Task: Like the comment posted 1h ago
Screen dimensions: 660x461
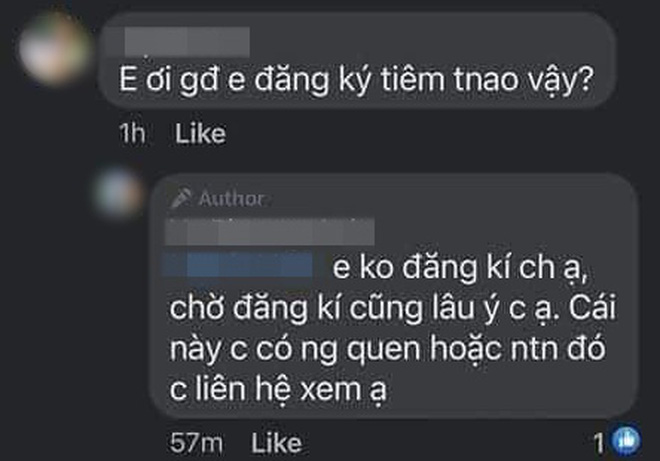Action: click(x=200, y=134)
